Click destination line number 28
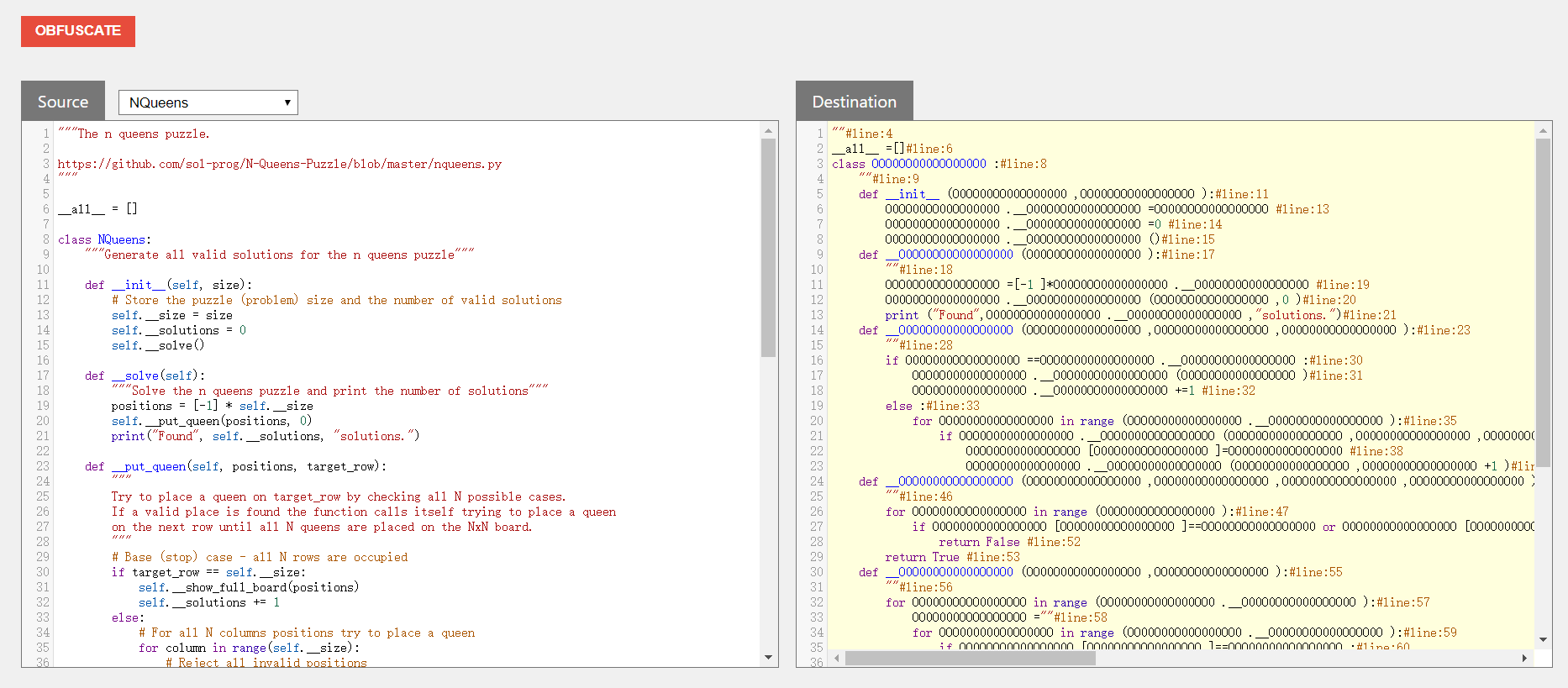This screenshot has width=1568, height=688. click(x=817, y=542)
